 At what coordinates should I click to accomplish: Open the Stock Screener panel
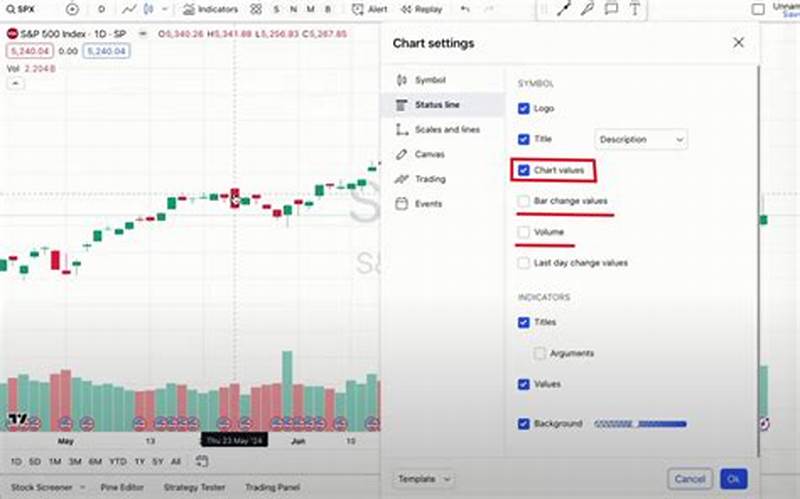41,487
